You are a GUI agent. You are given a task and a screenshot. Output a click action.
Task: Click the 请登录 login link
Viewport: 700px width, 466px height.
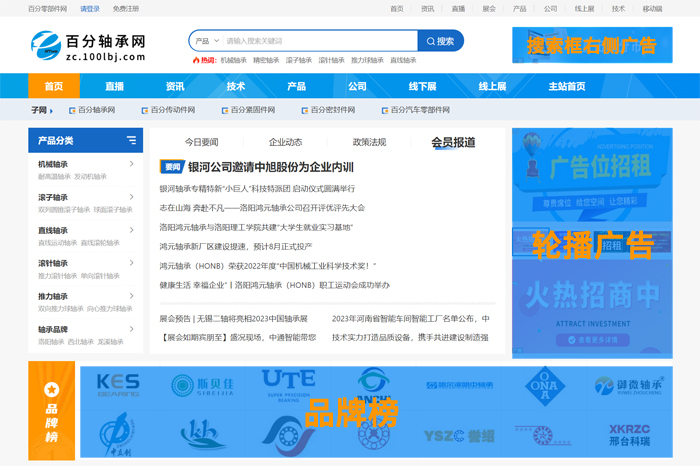point(90,8)
